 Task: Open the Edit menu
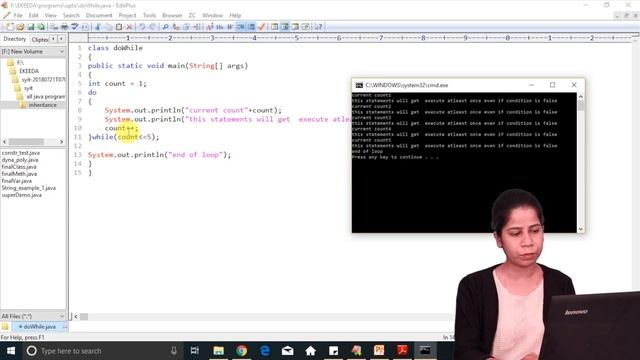(x=33, y=16)
